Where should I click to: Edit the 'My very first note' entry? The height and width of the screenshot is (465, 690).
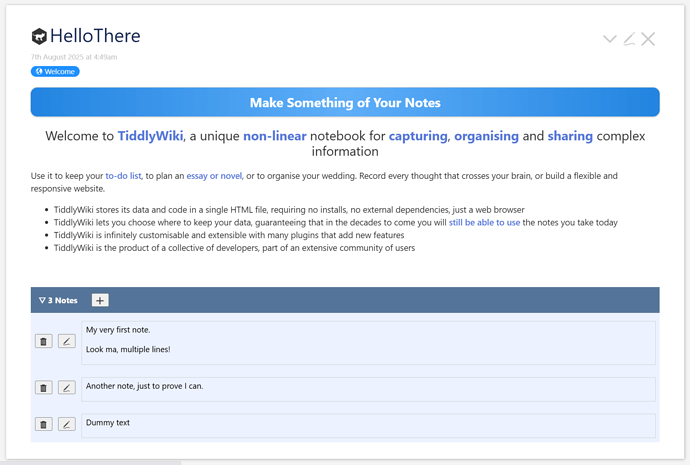click(x=66, y=342)
